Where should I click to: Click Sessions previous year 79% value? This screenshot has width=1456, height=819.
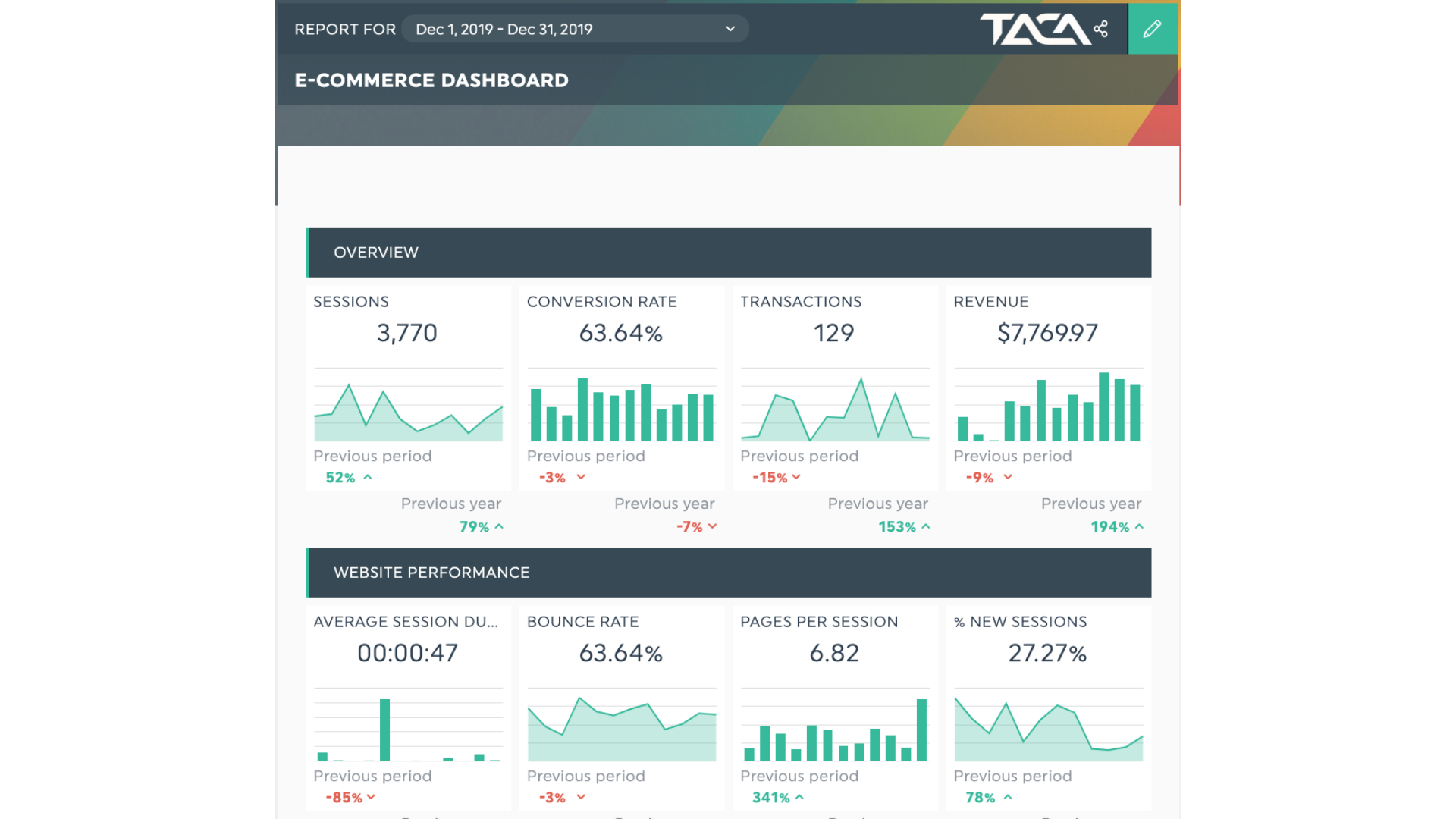(x=475, y=527)
